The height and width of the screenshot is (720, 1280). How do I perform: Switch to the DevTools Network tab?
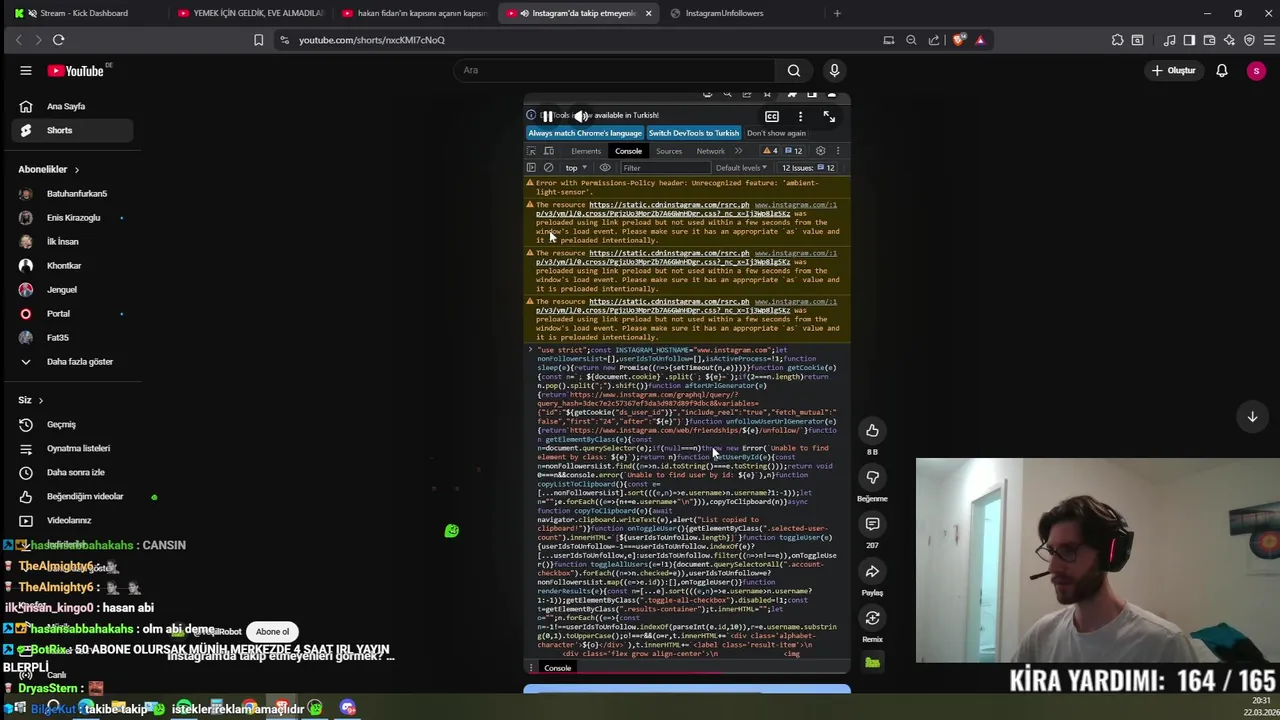(711, 151)
